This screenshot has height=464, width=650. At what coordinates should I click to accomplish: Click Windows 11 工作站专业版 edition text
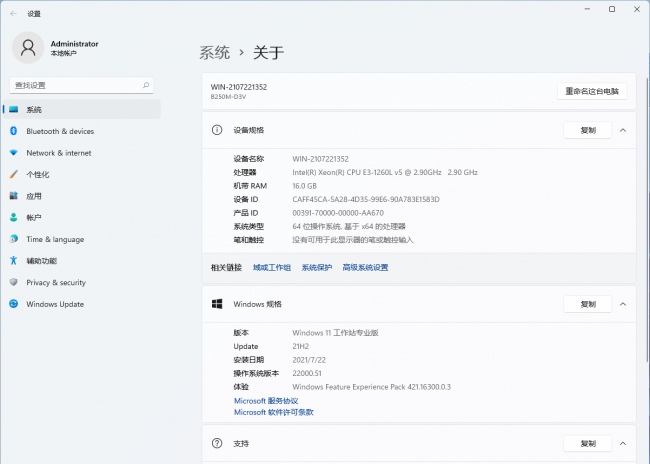point(335,333)
